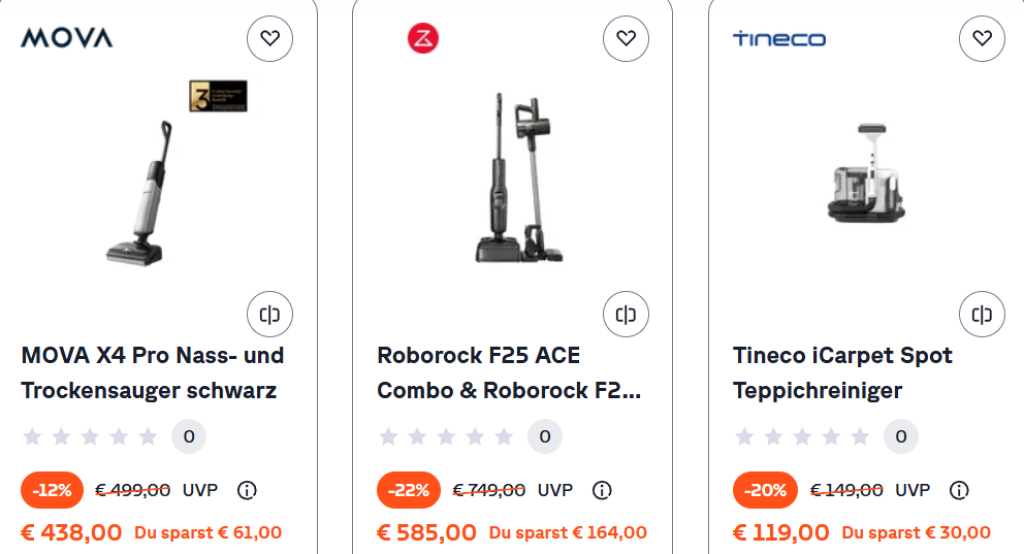1024x554 pixels.
Task: Open the Tineco brand logo
Action: pos(779,39)
